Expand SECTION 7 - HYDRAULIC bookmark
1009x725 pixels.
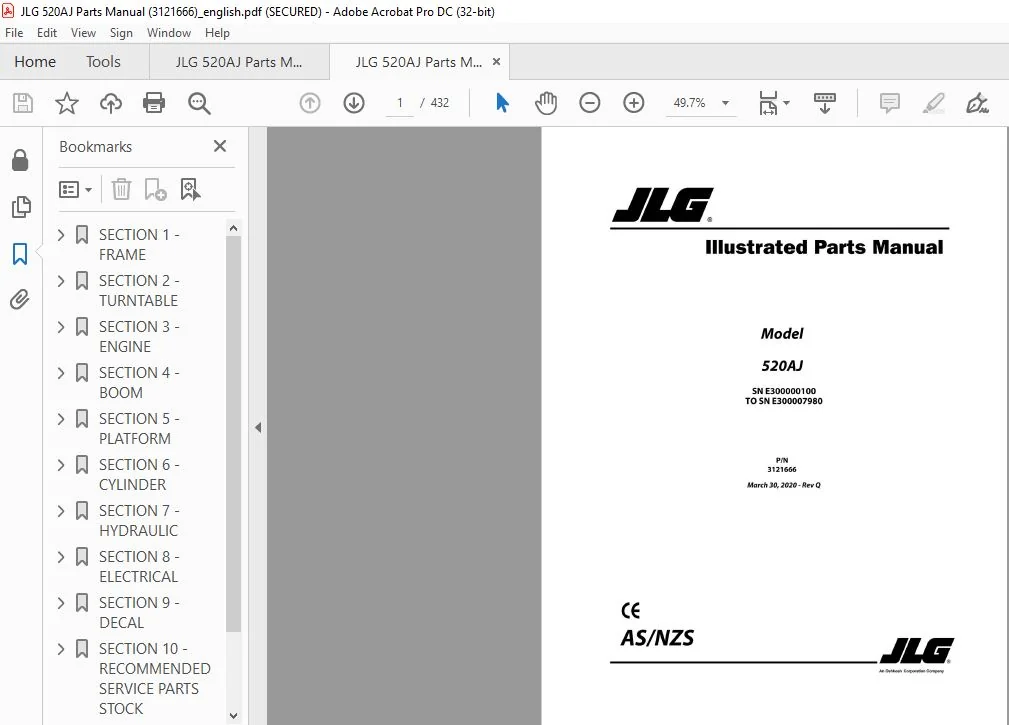click(61, 511)
